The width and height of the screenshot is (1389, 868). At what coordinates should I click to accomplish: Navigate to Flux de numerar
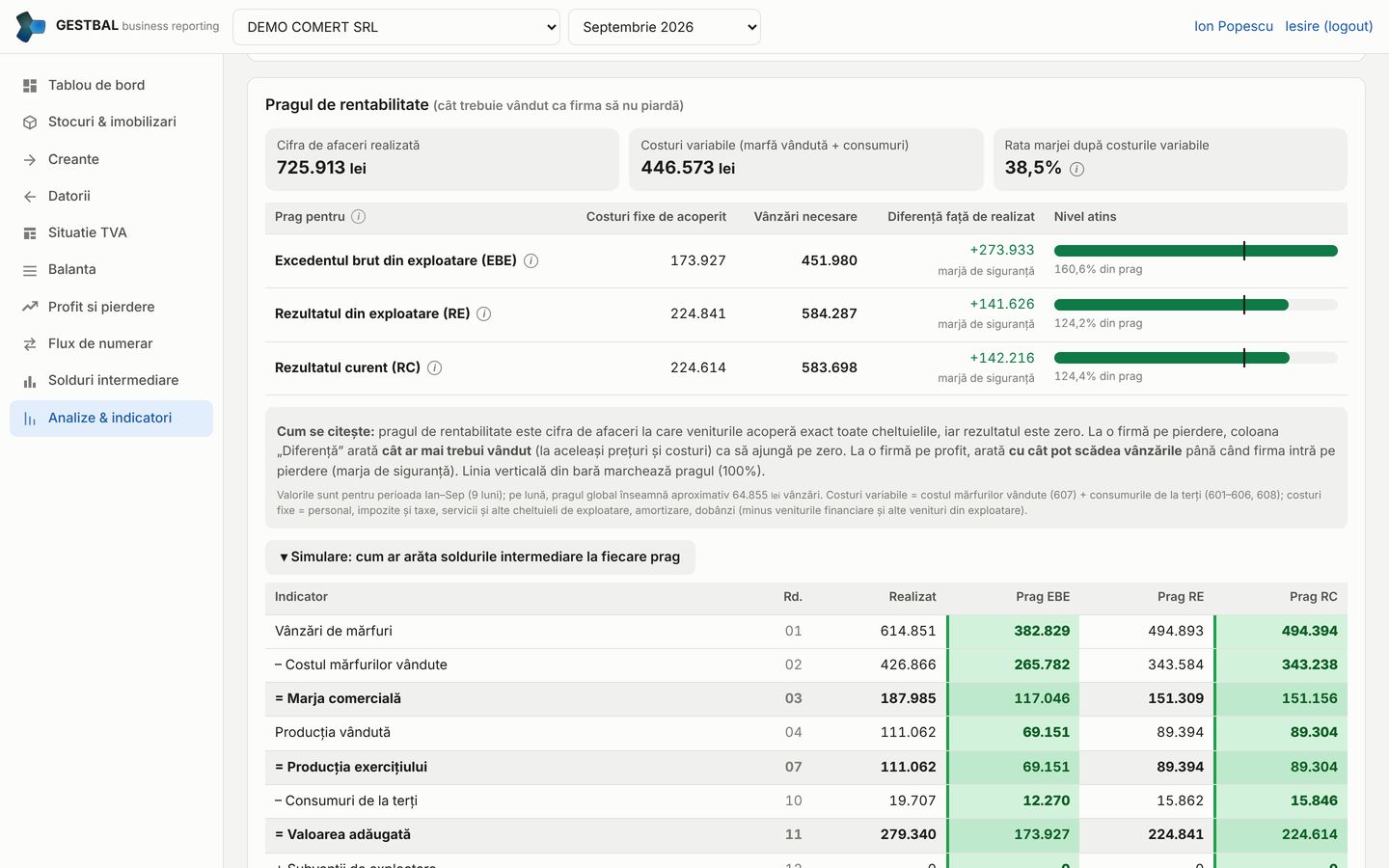(x=112, y=343)
